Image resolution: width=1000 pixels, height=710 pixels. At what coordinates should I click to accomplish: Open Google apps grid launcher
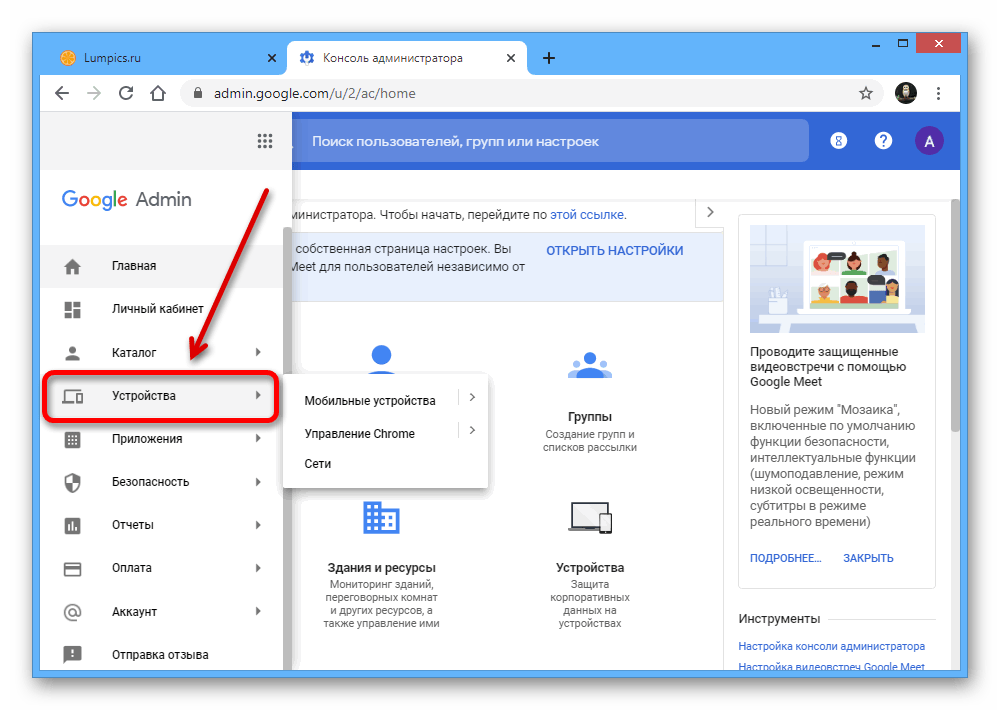point(265,141)
